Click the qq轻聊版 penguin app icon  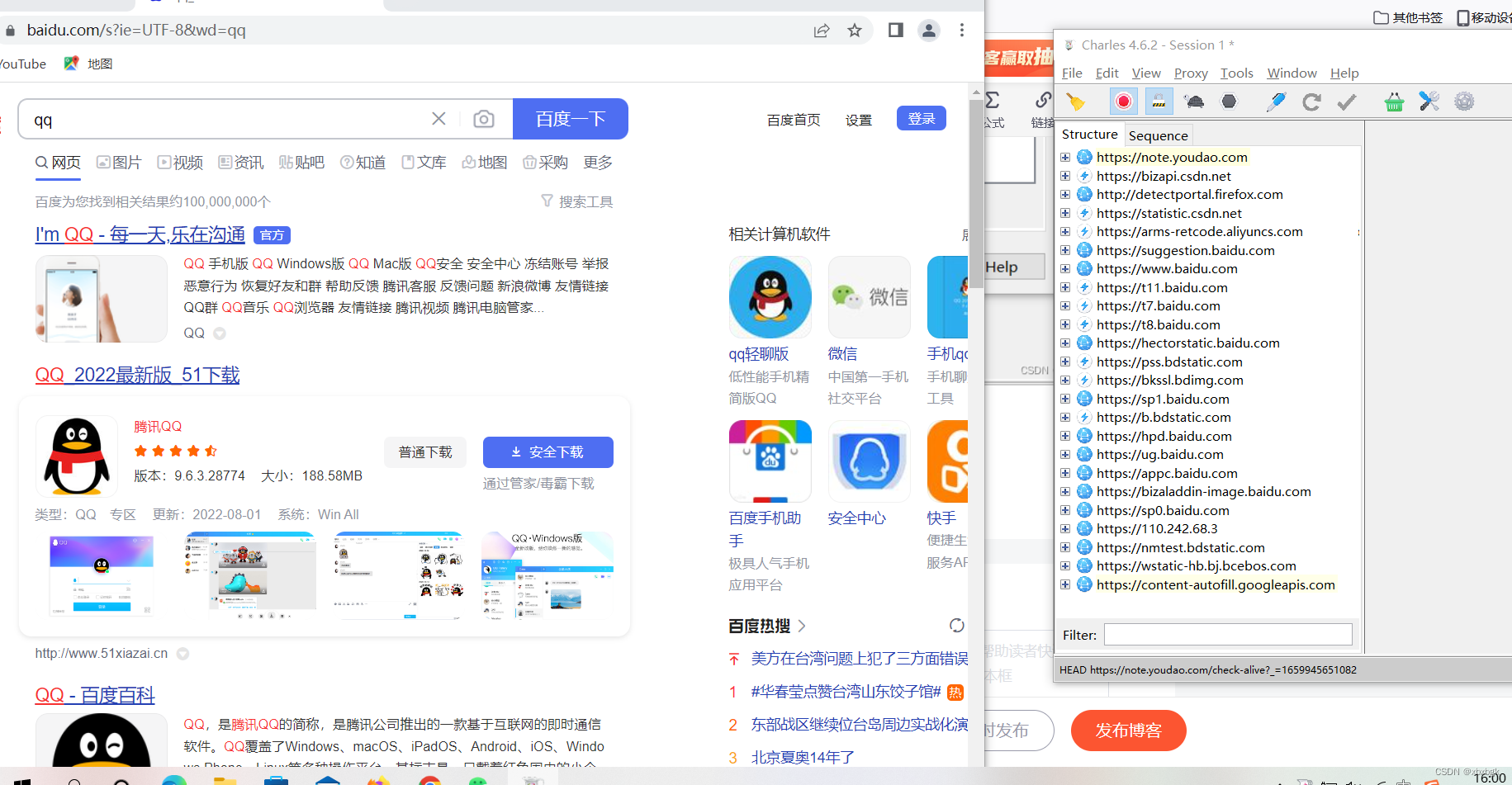770,297
